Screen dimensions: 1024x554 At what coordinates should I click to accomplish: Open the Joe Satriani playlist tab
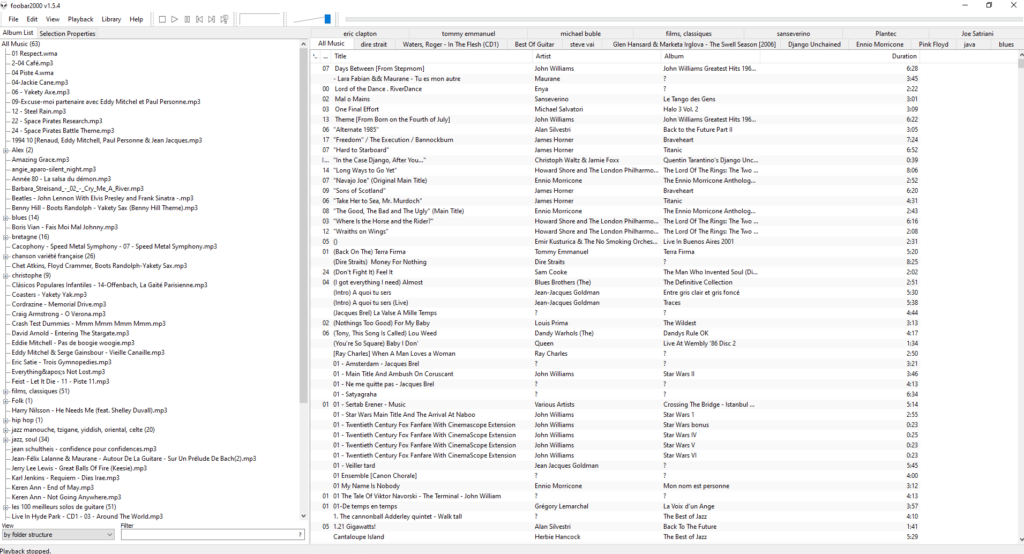(977, 33)
